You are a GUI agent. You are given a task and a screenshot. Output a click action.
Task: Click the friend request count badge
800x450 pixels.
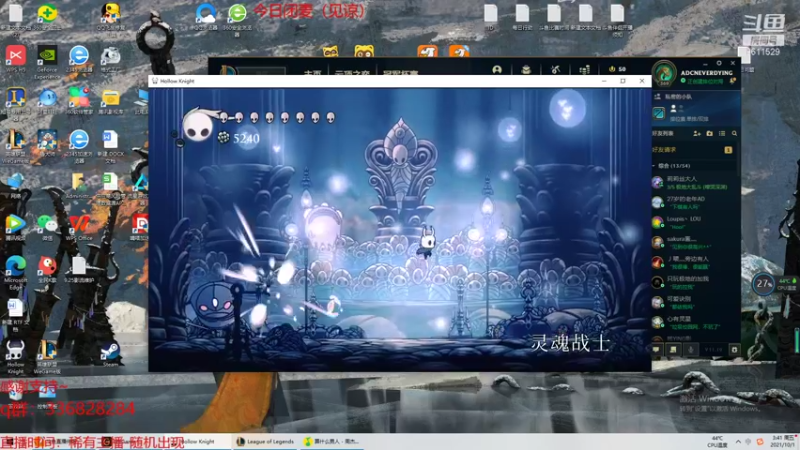[x=728, y=150]
